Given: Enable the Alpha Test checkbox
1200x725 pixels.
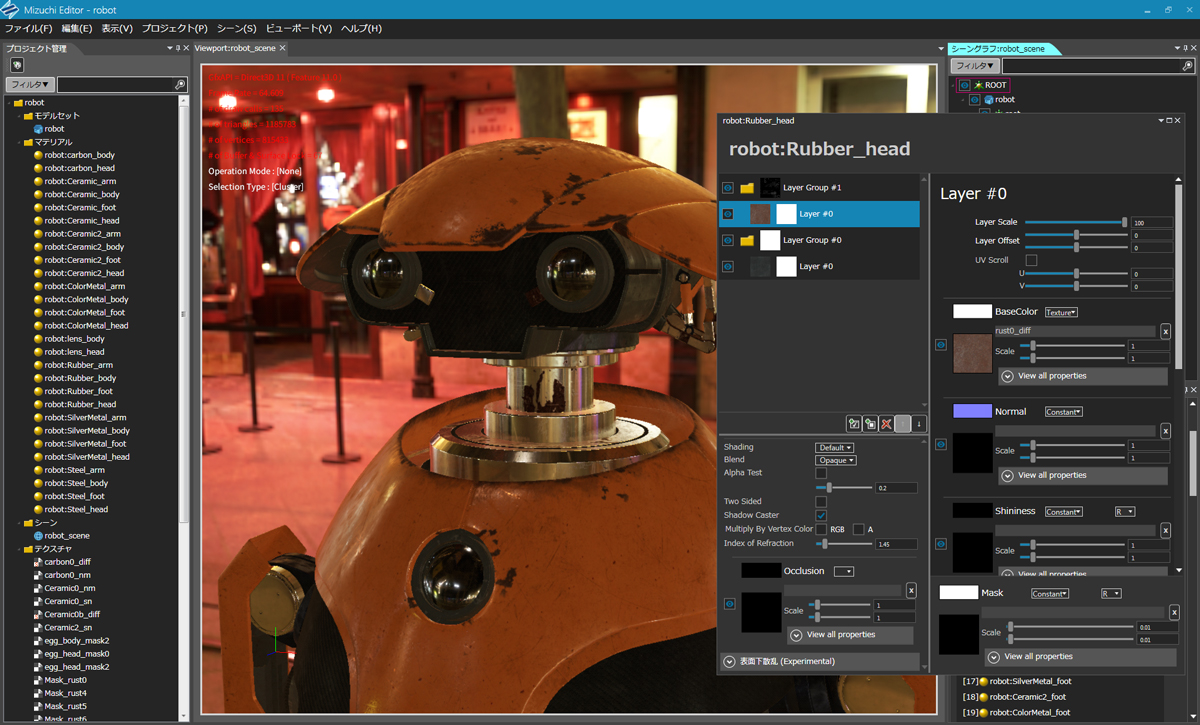Looking at the screenshot, I should click(821, 473).
